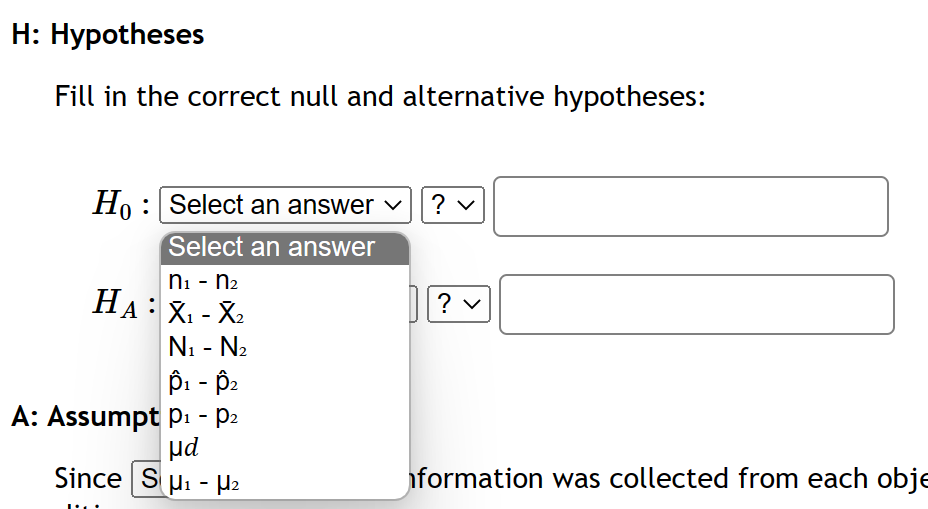Click the H0 value text box
The height and width of the screenshot is (509, 928).
click(690, 206)
